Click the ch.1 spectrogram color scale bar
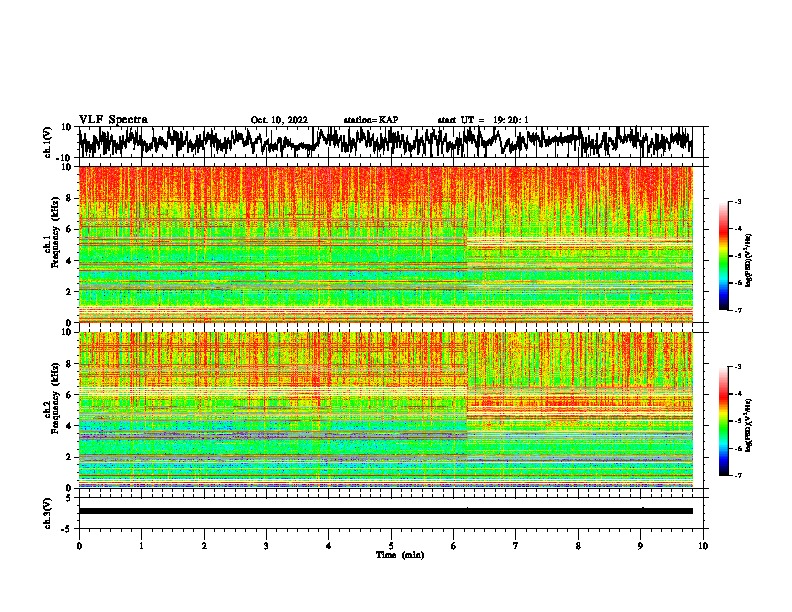 (x=723, y=256)
